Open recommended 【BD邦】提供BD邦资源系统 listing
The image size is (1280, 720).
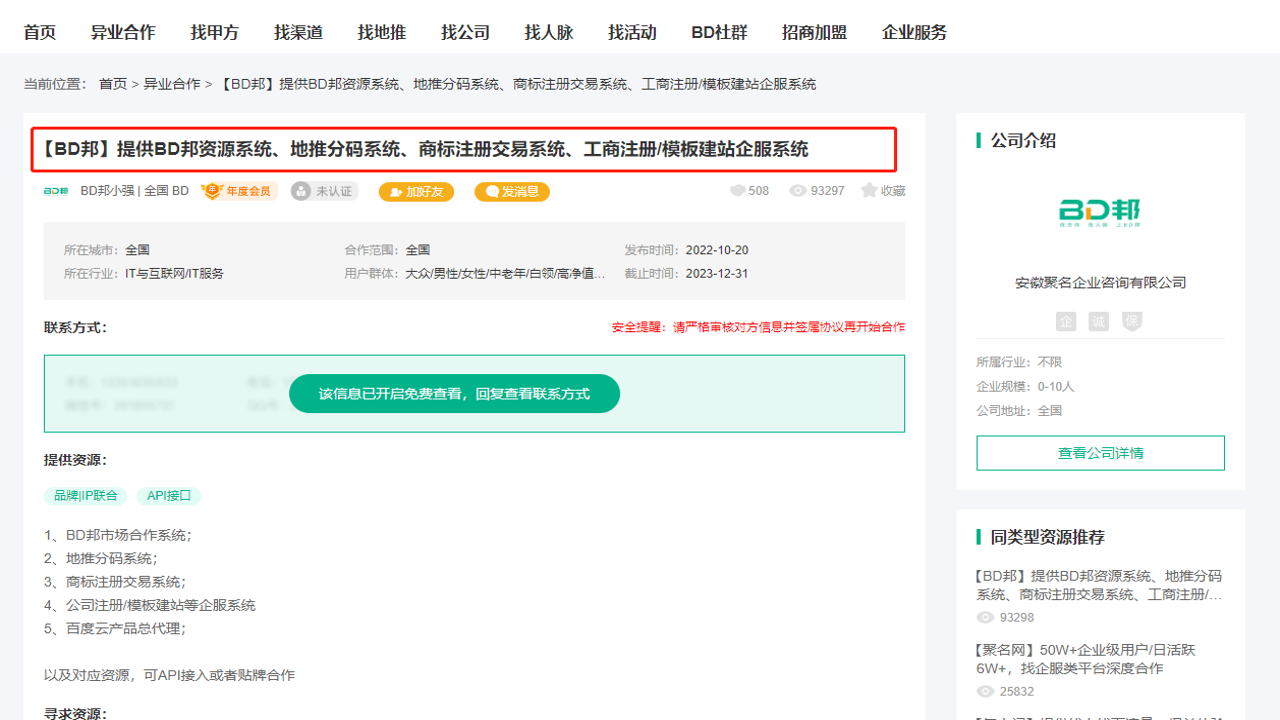click(x=1099, y=585)
